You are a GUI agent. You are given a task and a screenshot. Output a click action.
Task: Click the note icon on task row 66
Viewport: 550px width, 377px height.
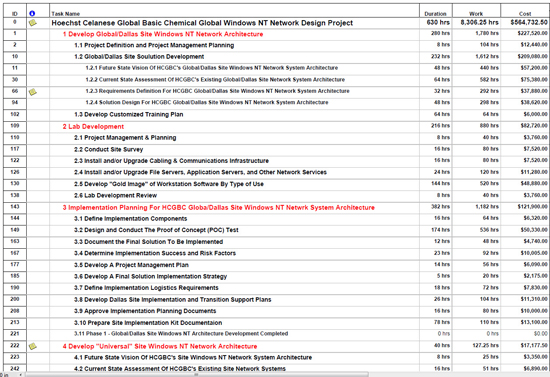point(33,92)
